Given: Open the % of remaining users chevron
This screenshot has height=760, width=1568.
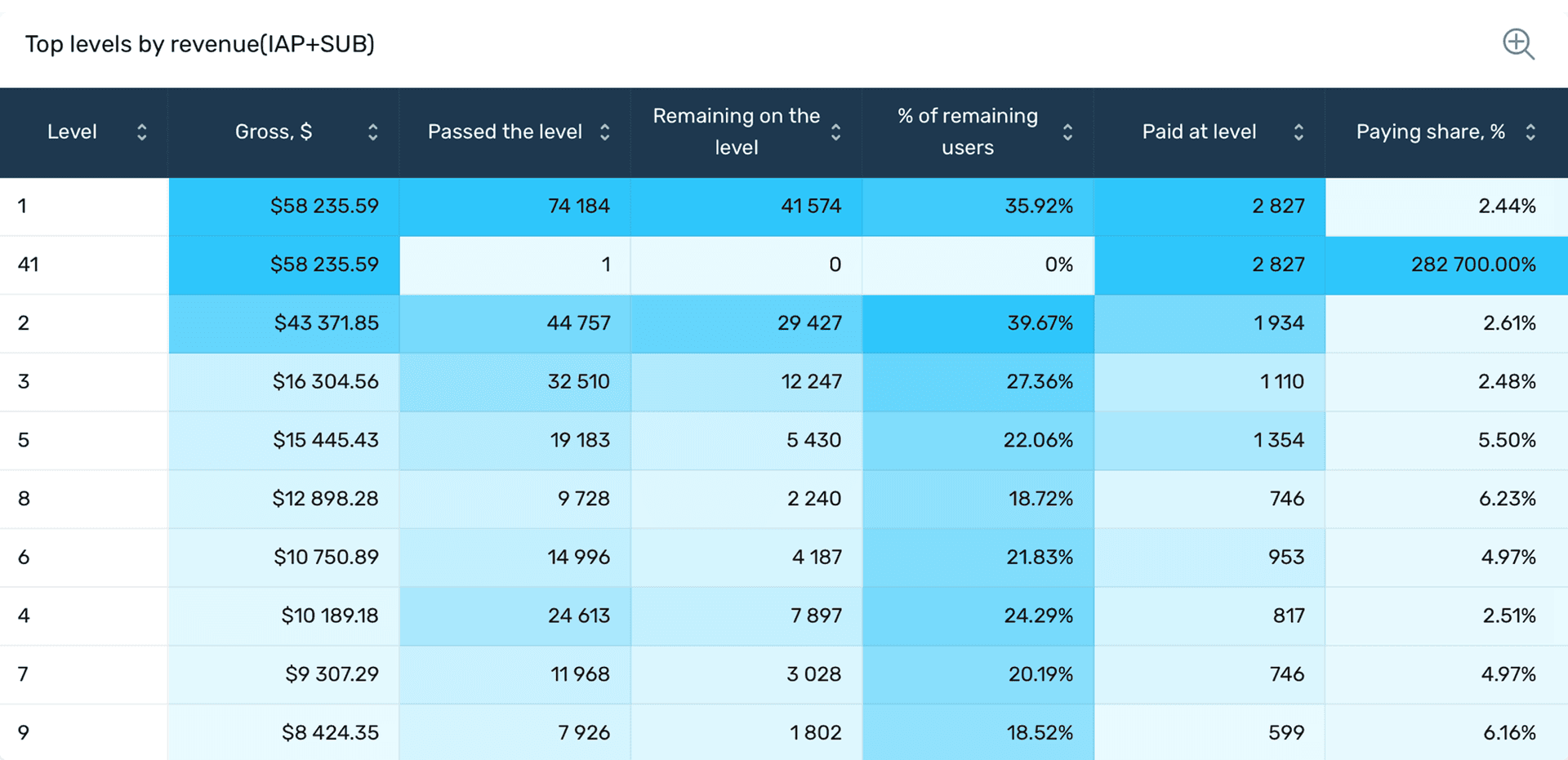Looking at the screenshot, I should (x=1067, y=132).
